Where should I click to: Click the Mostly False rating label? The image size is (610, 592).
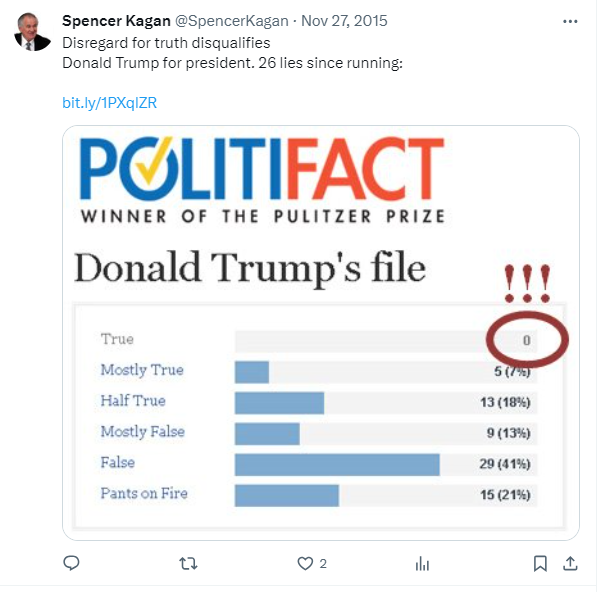[142, 432]
